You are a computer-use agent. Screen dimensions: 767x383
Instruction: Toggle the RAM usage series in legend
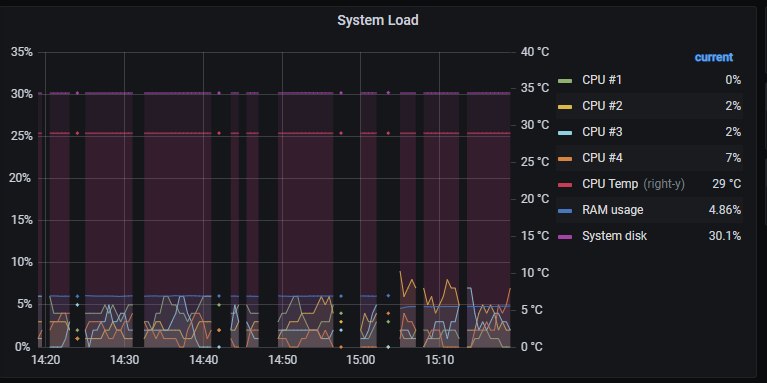pos(612,210)
